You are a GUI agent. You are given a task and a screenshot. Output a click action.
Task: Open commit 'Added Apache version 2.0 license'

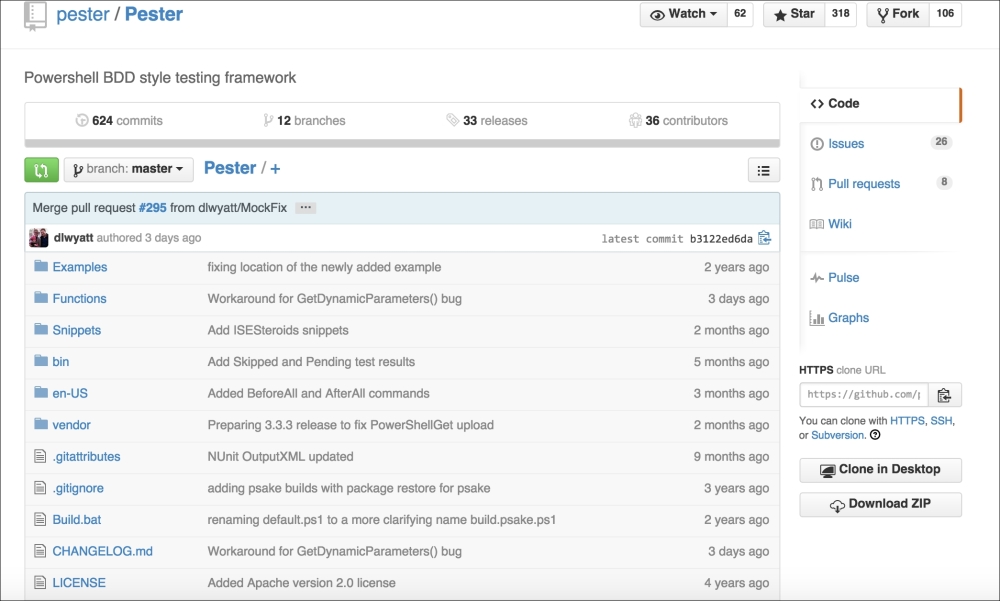pos(302,583)
